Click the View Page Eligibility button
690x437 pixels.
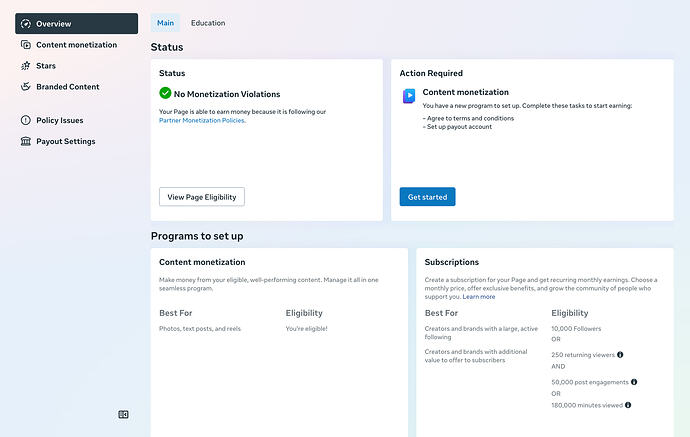point(202,197)
